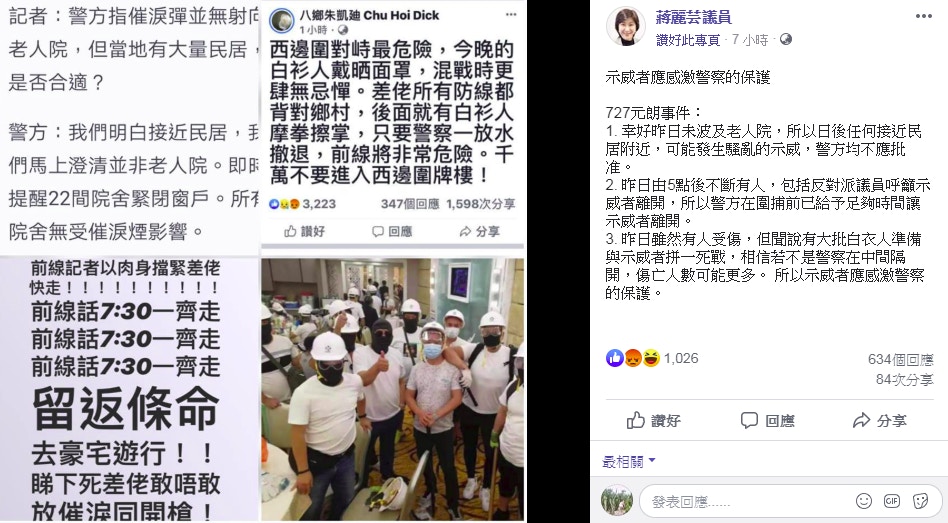
Task: Open the emoji picker in the comment box
Action: pos(864,501)
